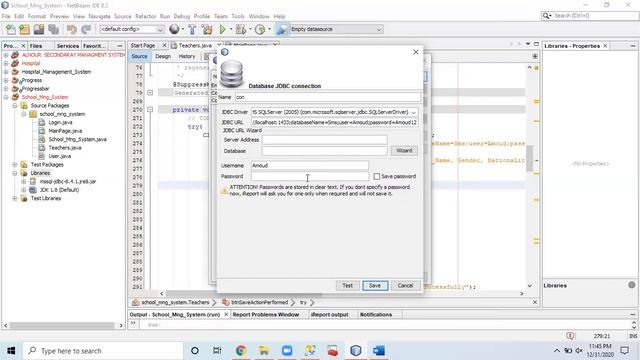Switch to the Services tab

[67, 46]
